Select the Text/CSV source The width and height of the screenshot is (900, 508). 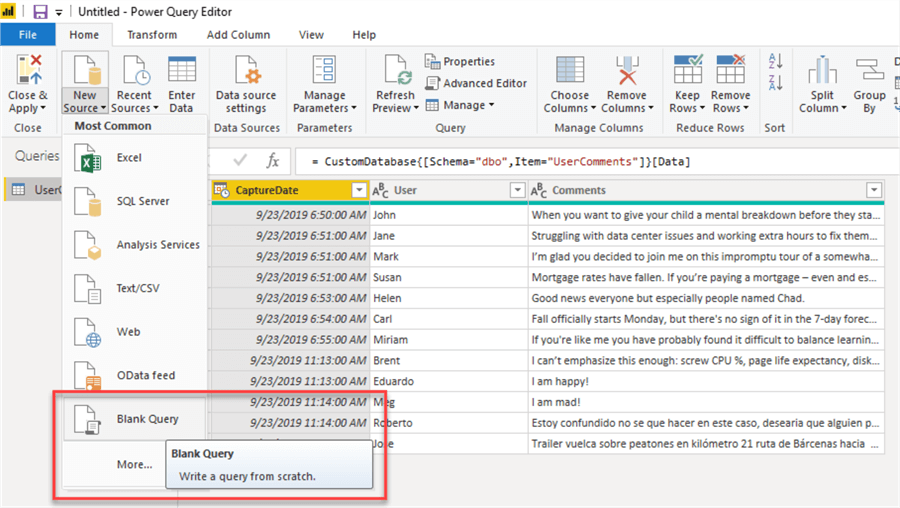click(134, 289)
